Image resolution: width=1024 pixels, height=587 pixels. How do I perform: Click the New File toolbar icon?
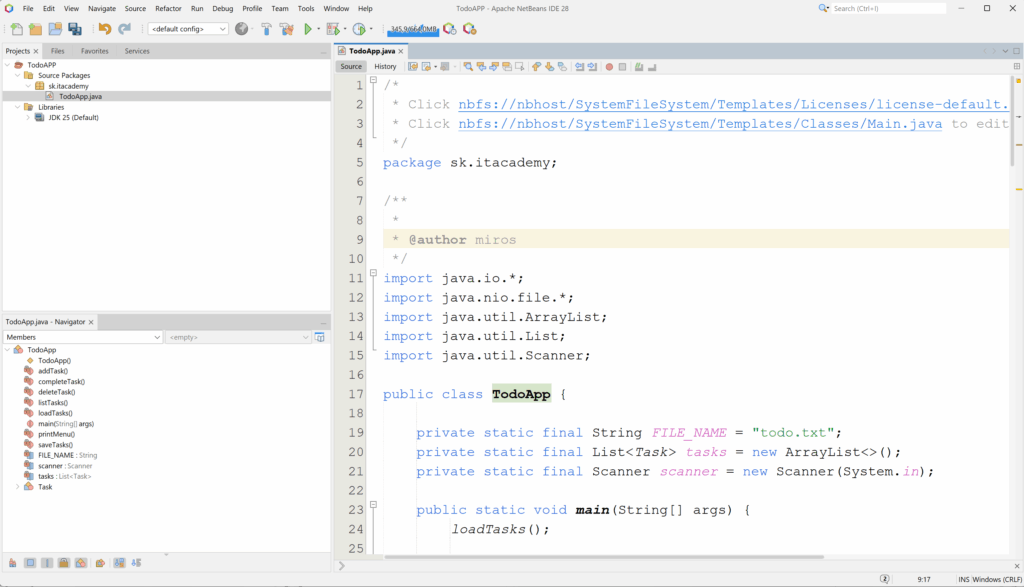pos(16,29)
